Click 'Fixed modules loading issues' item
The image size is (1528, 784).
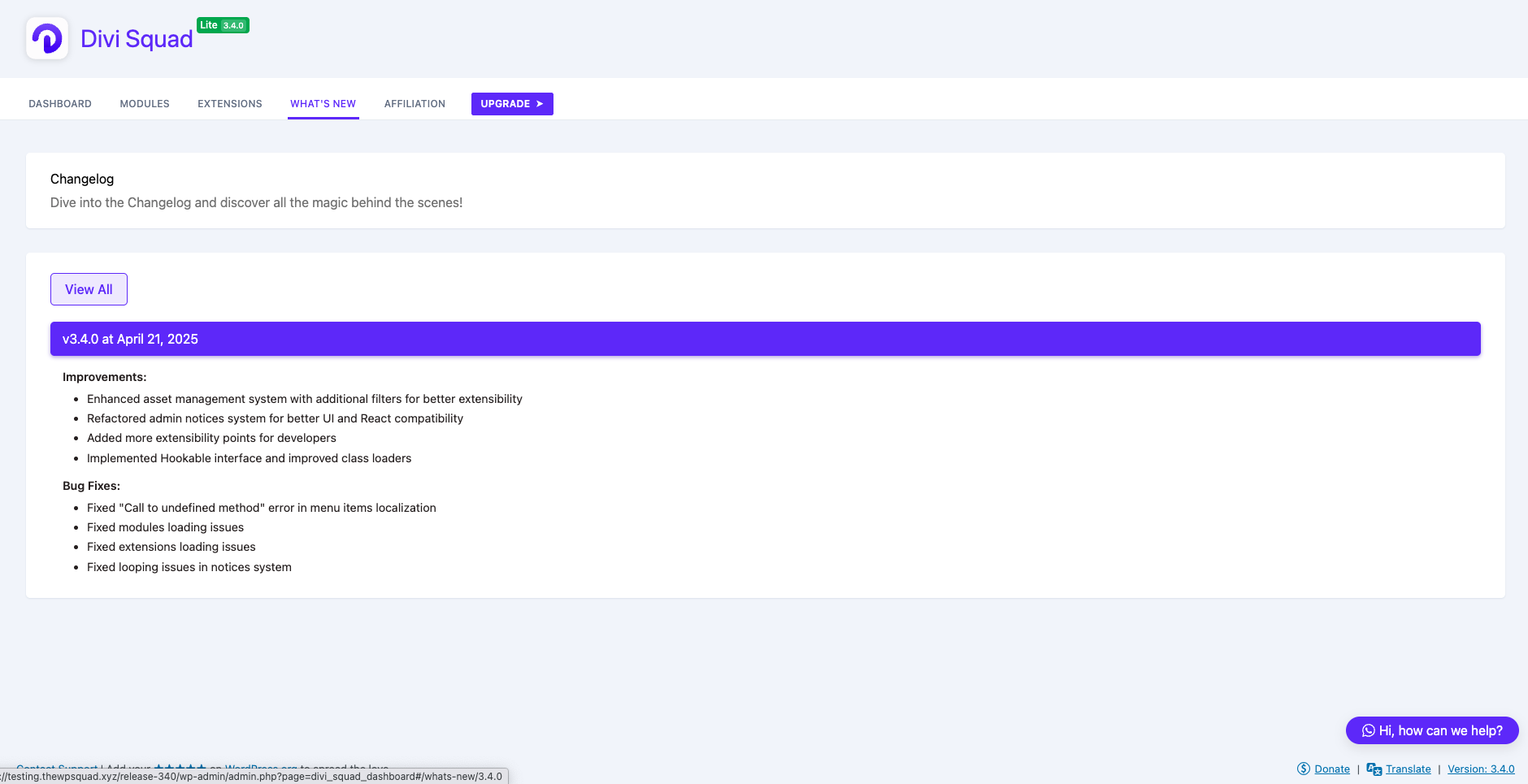(x=165, y=527)
